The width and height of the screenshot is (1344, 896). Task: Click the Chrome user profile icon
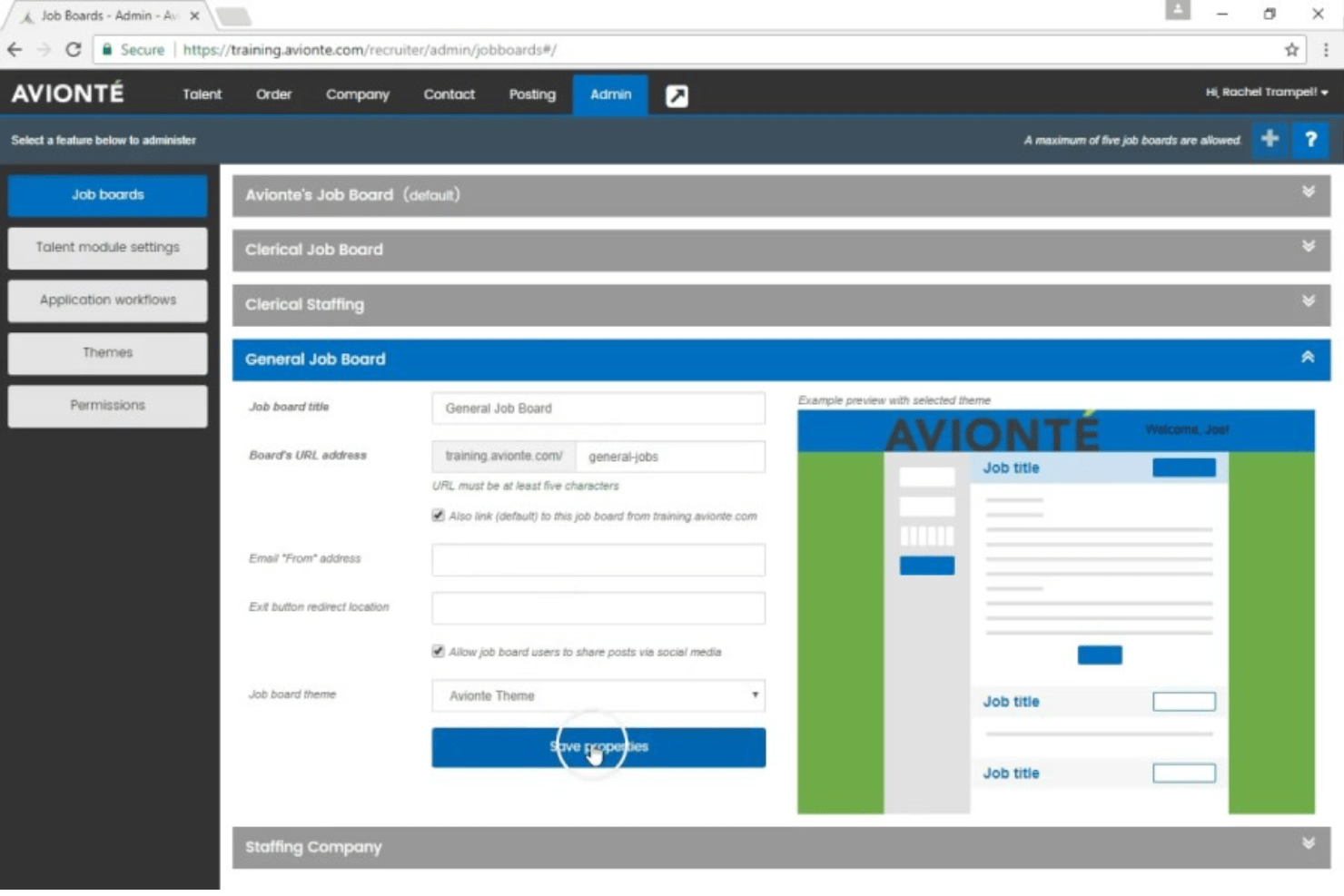(x=1178, y=10)
